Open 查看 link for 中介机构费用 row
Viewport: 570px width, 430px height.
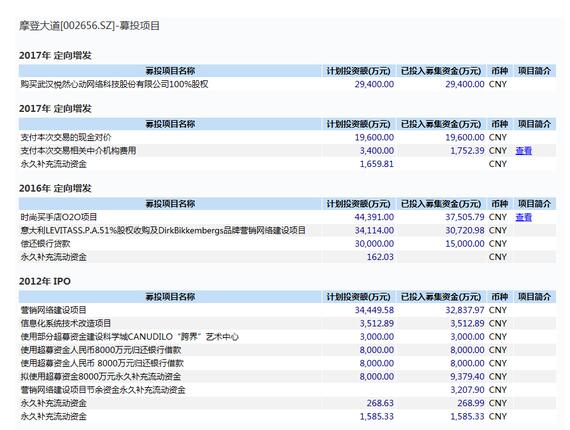click(x=523, y=150)
